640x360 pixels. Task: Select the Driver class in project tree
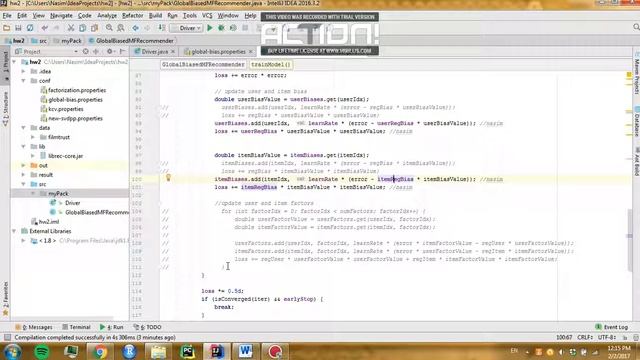[72, 203]
